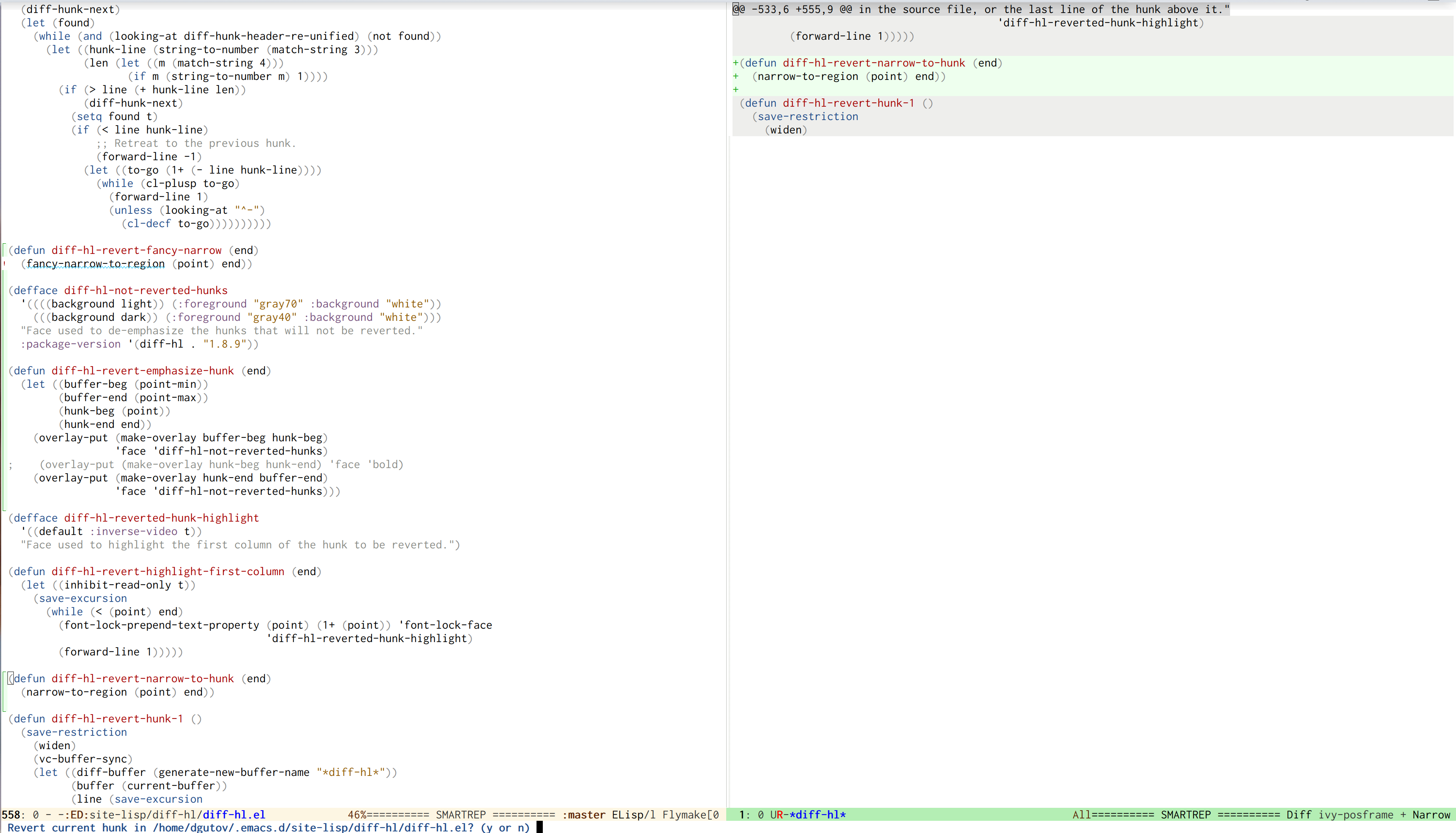Click the diff-hl-revert-hunk-1 function name in the diff

(x=848, y=103)
